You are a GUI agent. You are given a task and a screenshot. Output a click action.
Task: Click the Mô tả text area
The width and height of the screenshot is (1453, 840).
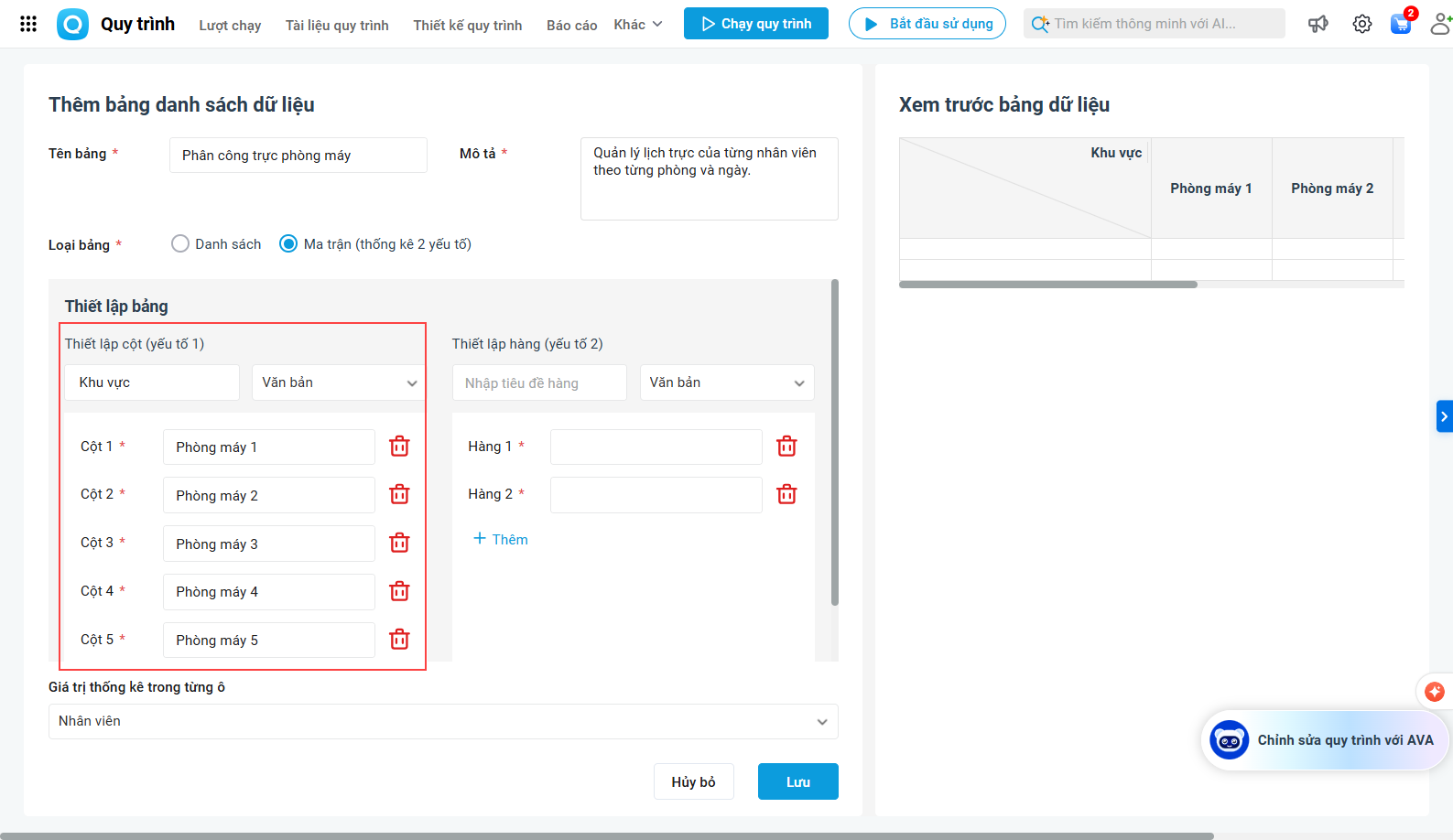(x=710, y=178)
